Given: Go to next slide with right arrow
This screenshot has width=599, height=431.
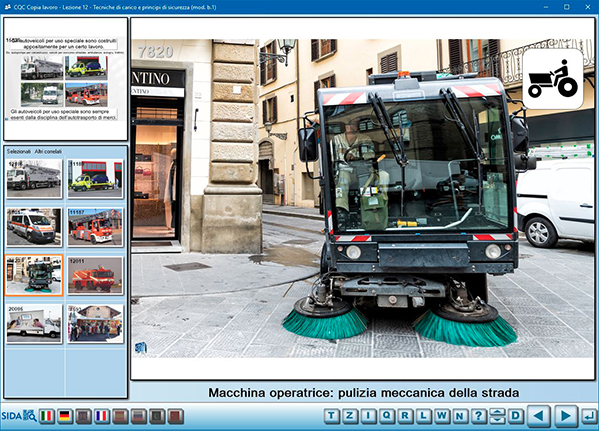Looking at the screenshot, I should point(566,416).
